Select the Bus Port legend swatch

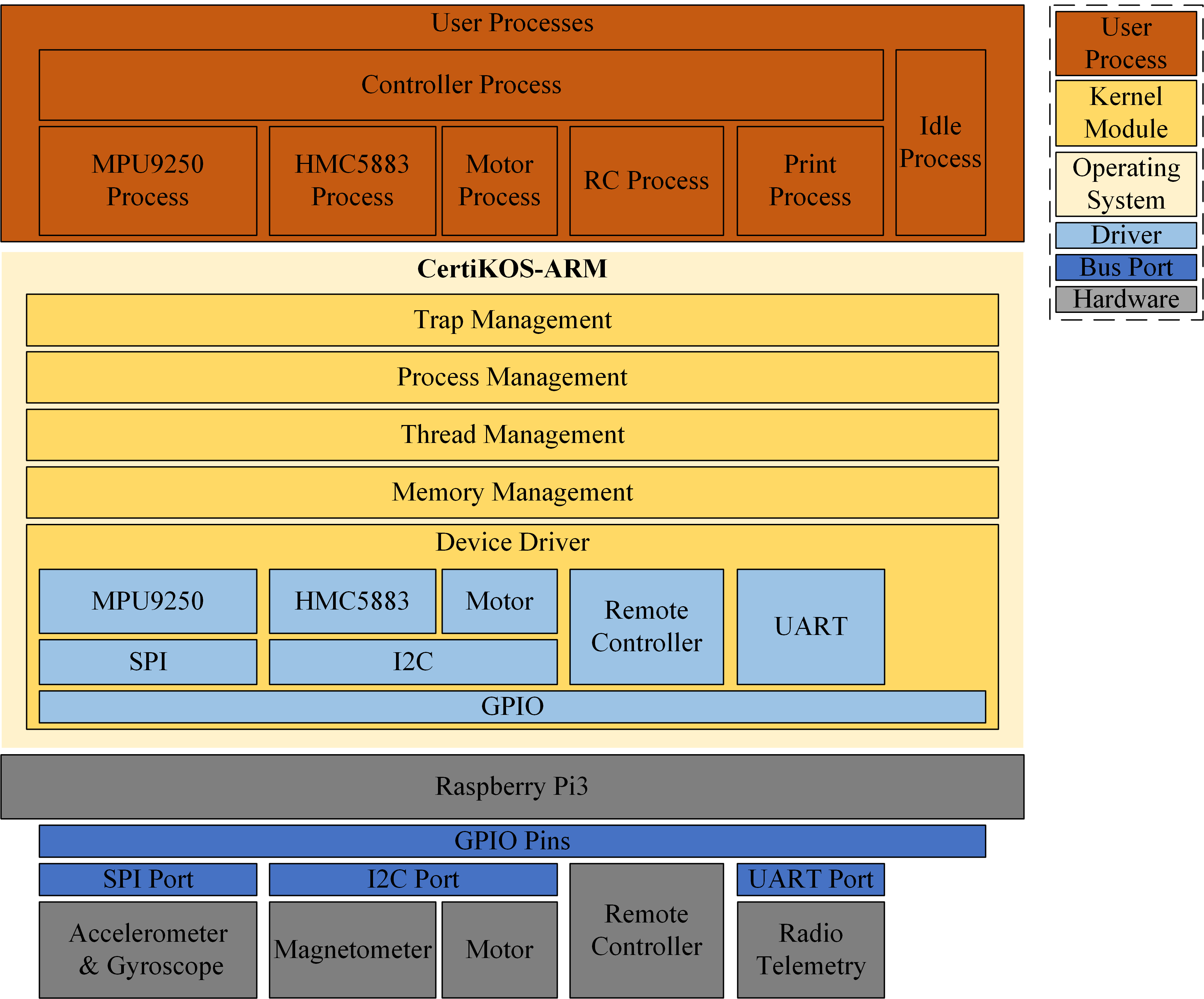(1125, 267)
